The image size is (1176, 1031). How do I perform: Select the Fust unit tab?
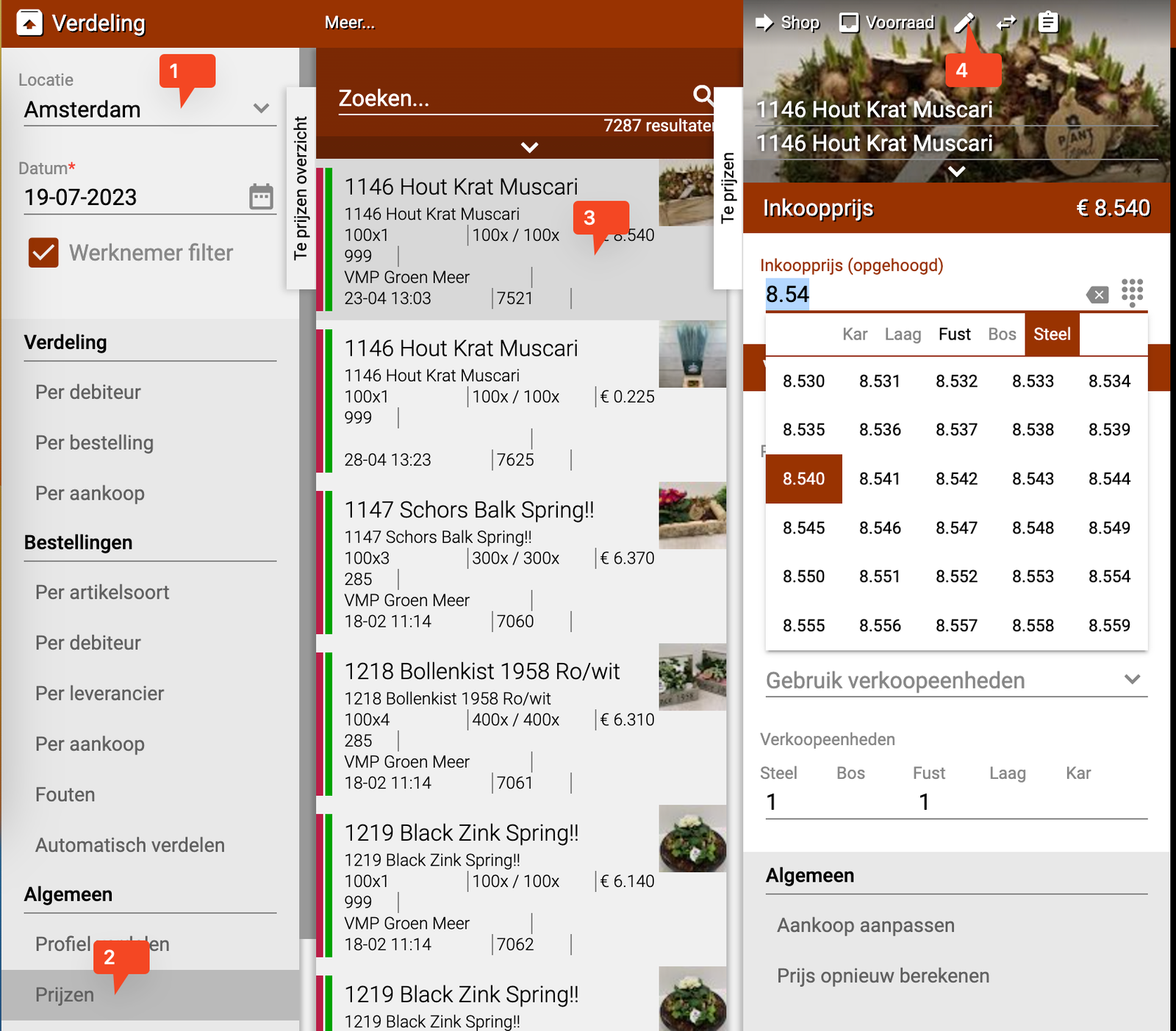coord(955,334)
